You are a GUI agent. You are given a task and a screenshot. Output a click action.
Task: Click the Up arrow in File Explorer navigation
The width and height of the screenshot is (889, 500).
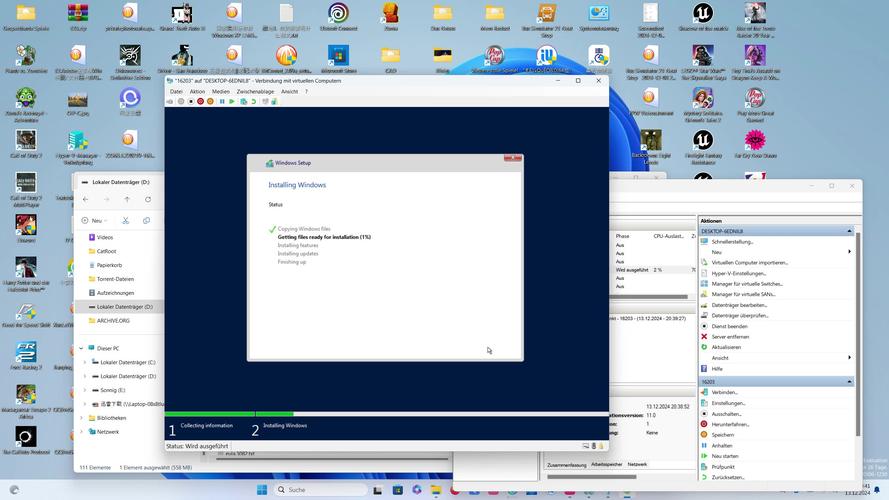coord(127,199)
